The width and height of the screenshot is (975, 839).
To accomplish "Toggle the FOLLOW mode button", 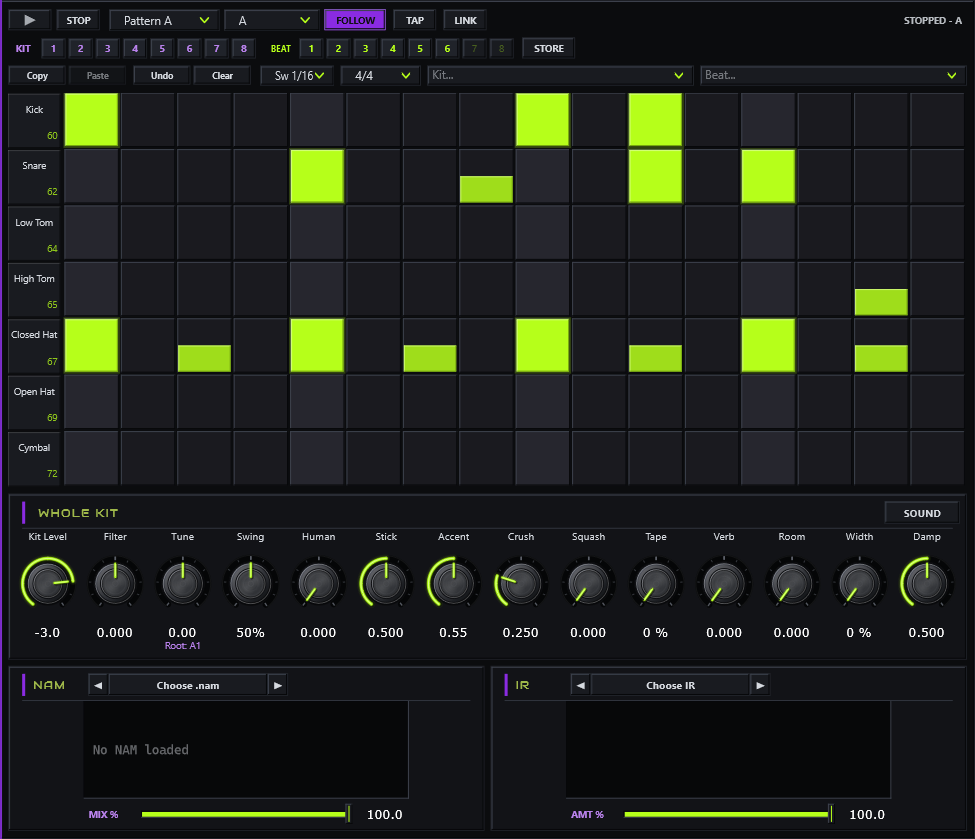I will 355,20.
